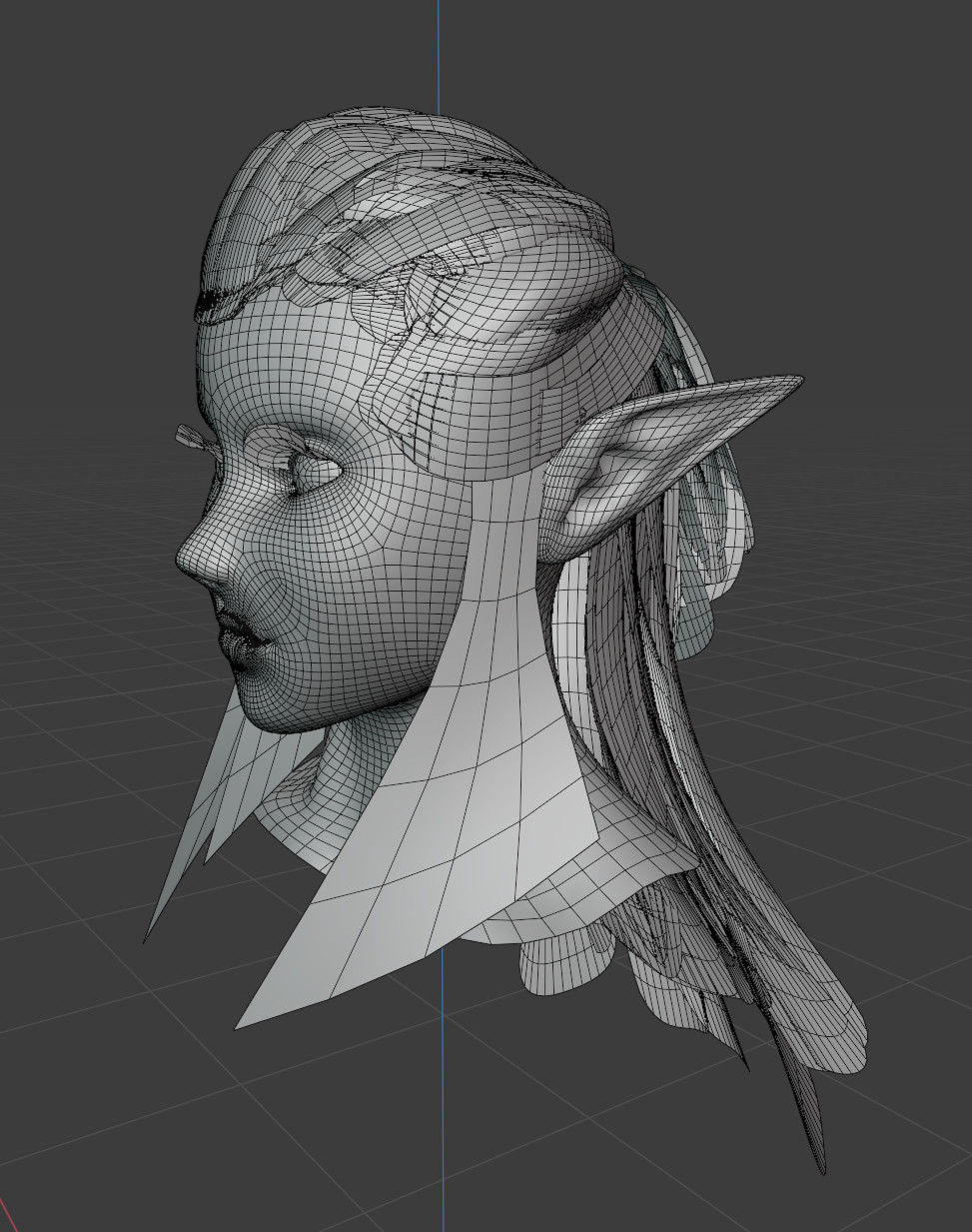Click the tip of the nose
This screenshot has height=1232, width=972.
185,563
